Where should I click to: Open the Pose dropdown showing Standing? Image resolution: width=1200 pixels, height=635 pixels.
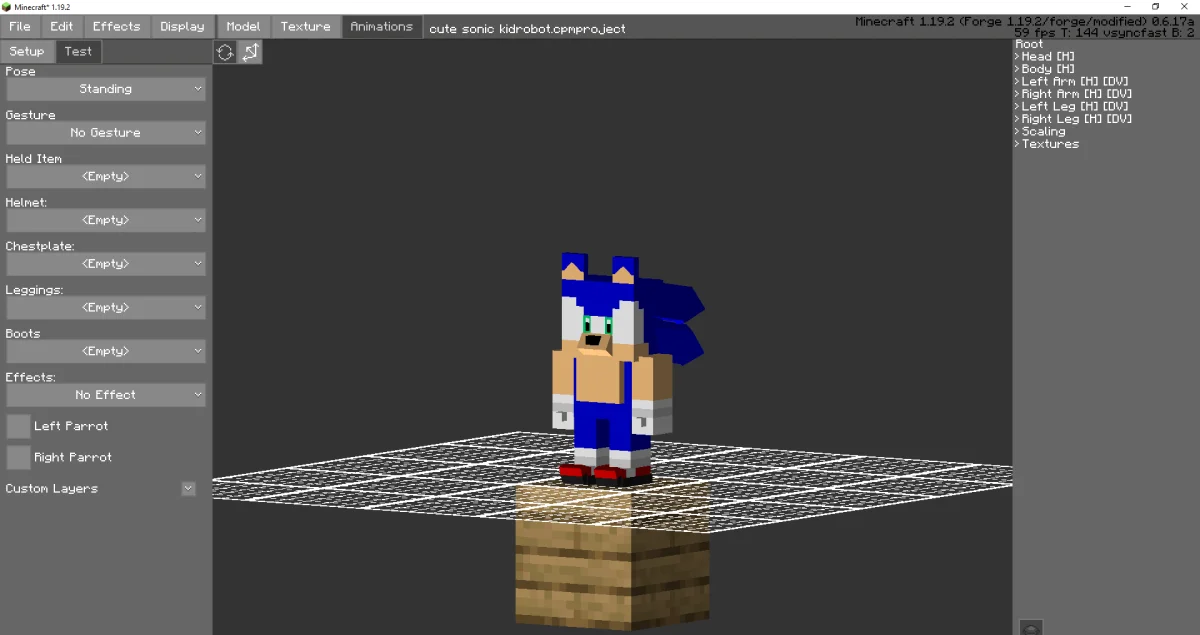click(106, 89)
